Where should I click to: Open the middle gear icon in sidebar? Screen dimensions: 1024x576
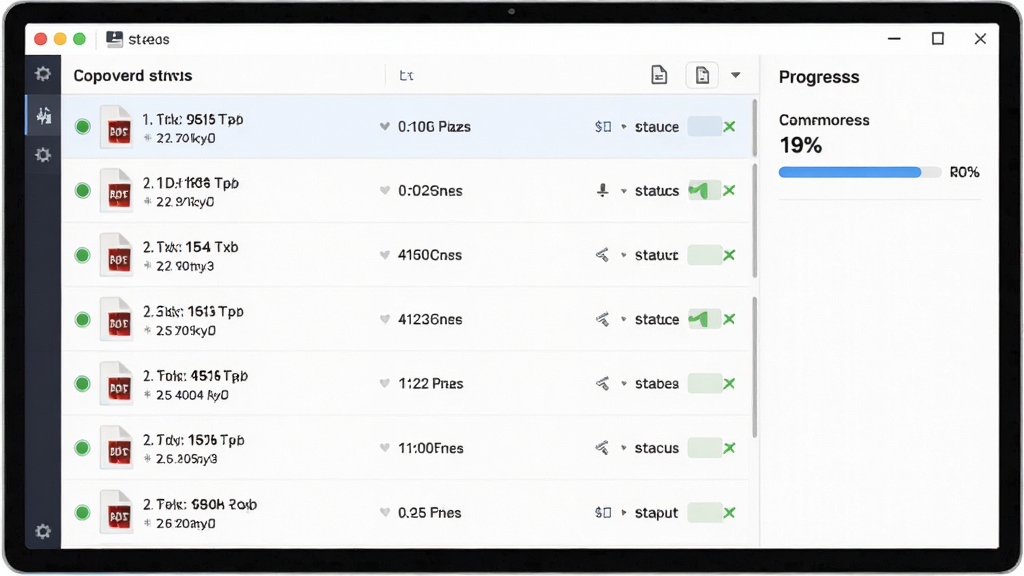[x=43, y=155]
